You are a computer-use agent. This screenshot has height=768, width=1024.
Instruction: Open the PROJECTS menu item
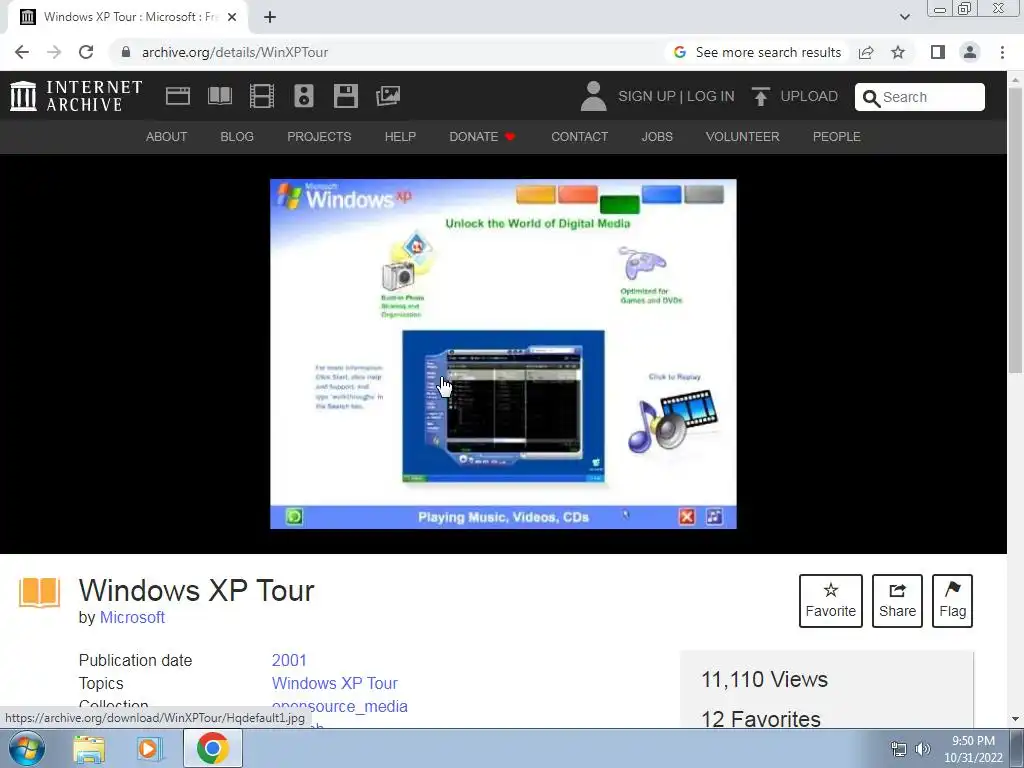[x=319, y=136]
